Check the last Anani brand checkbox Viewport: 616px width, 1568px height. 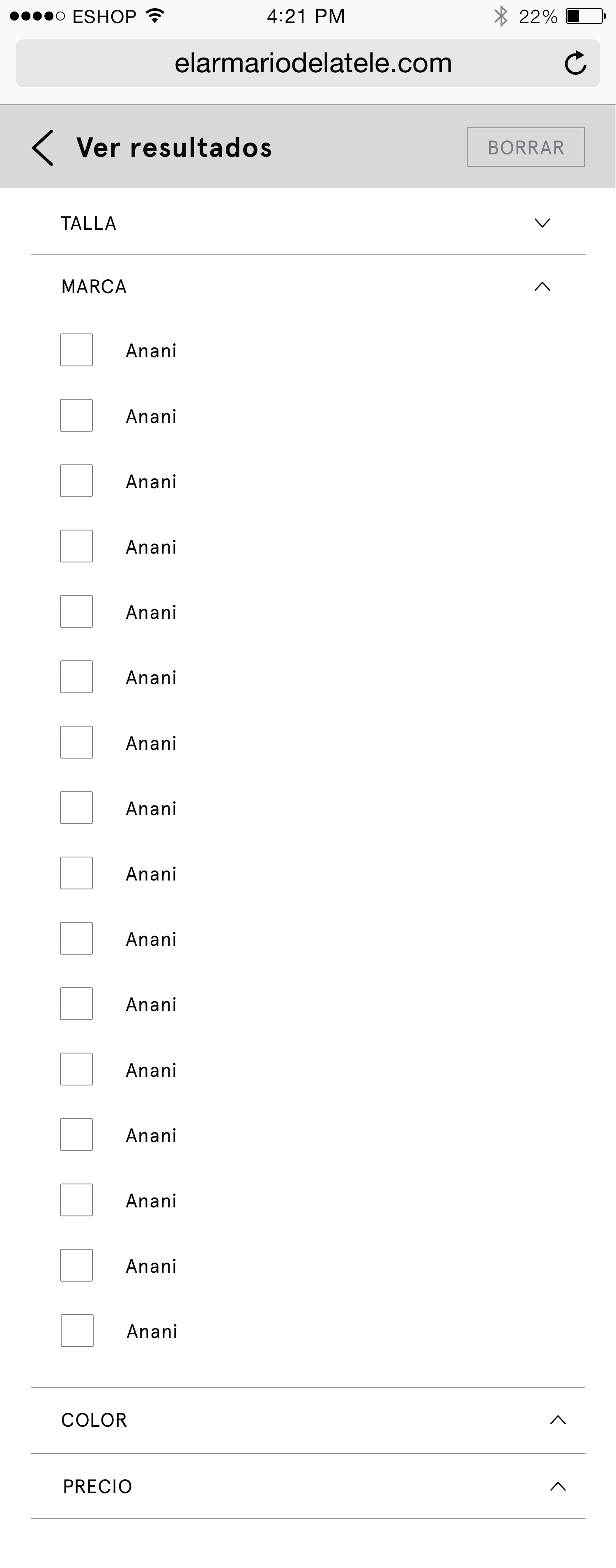click(77, 1331)
